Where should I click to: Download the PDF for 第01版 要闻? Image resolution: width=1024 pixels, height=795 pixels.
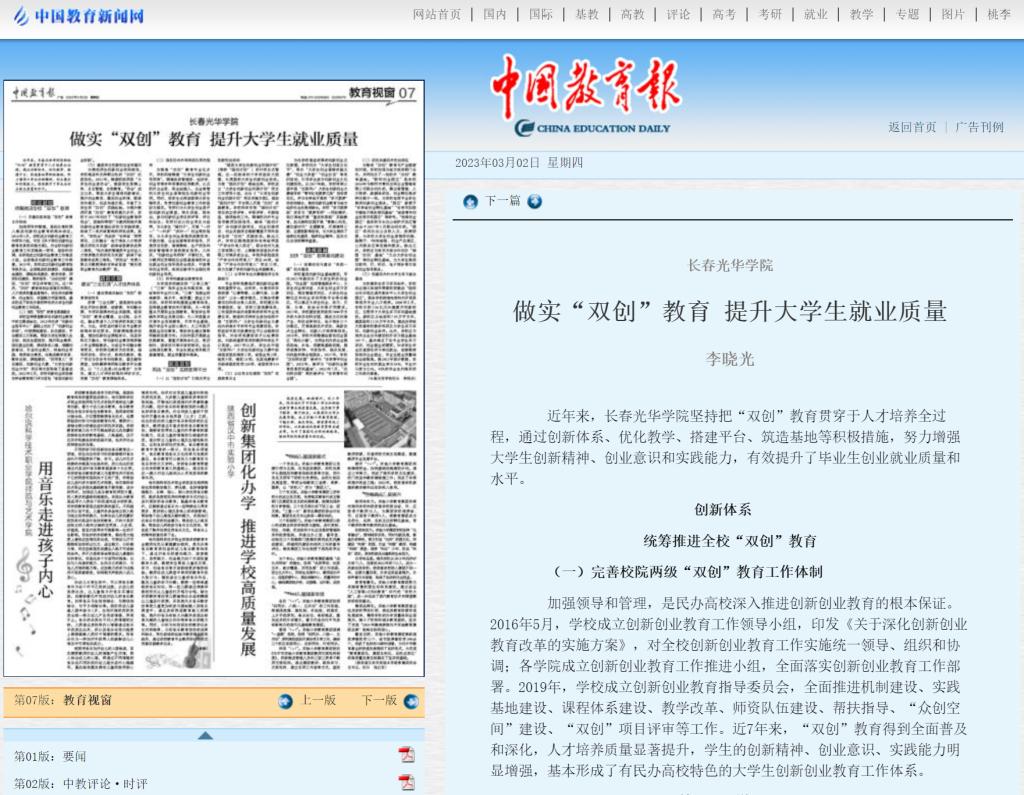coord(407,754)
